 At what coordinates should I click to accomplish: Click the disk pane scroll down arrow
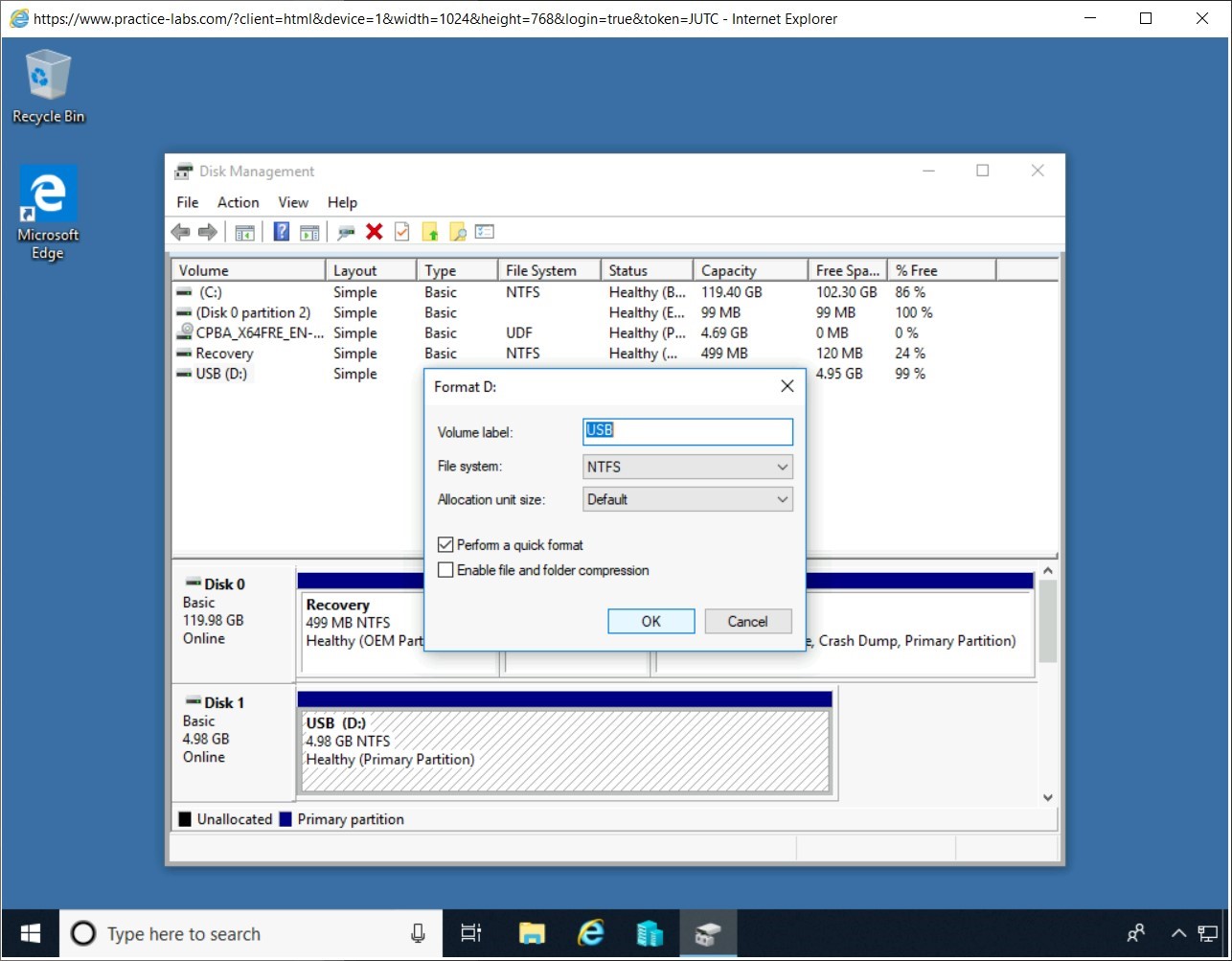(x=1048, y=797)
